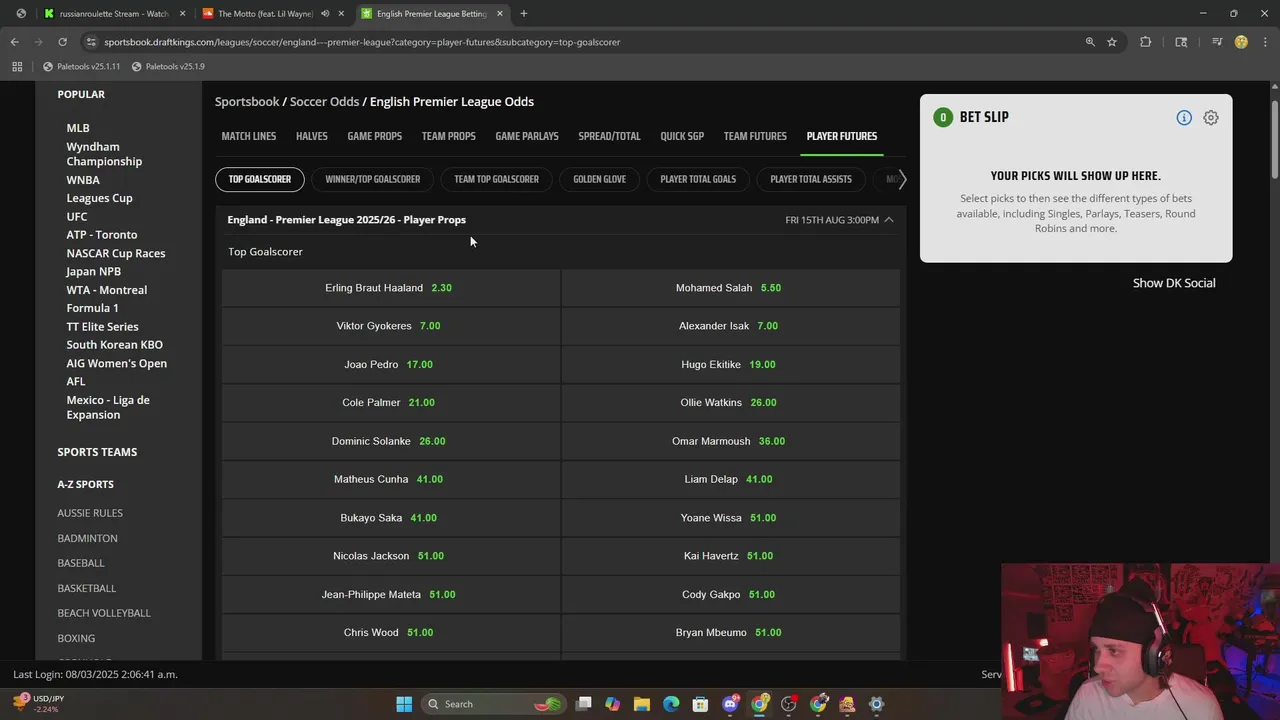Screen dimensions: 1280x720
Task: Open Windows Start menu
Action: 404,704
